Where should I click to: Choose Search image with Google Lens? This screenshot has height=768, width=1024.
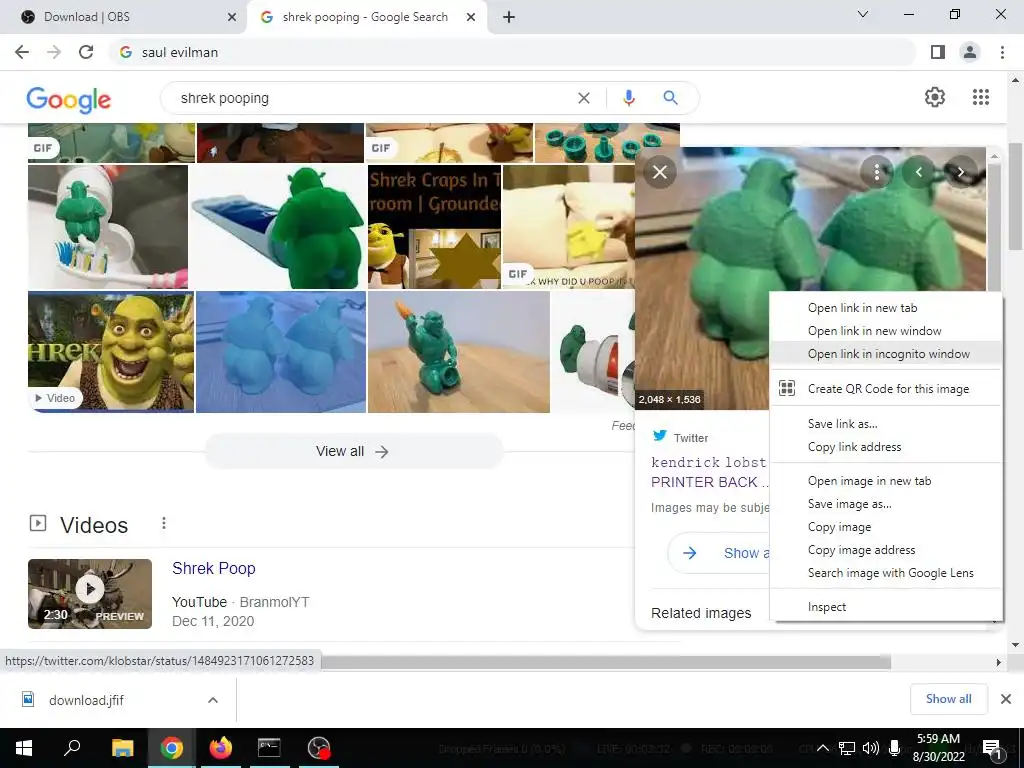(886, 573)
